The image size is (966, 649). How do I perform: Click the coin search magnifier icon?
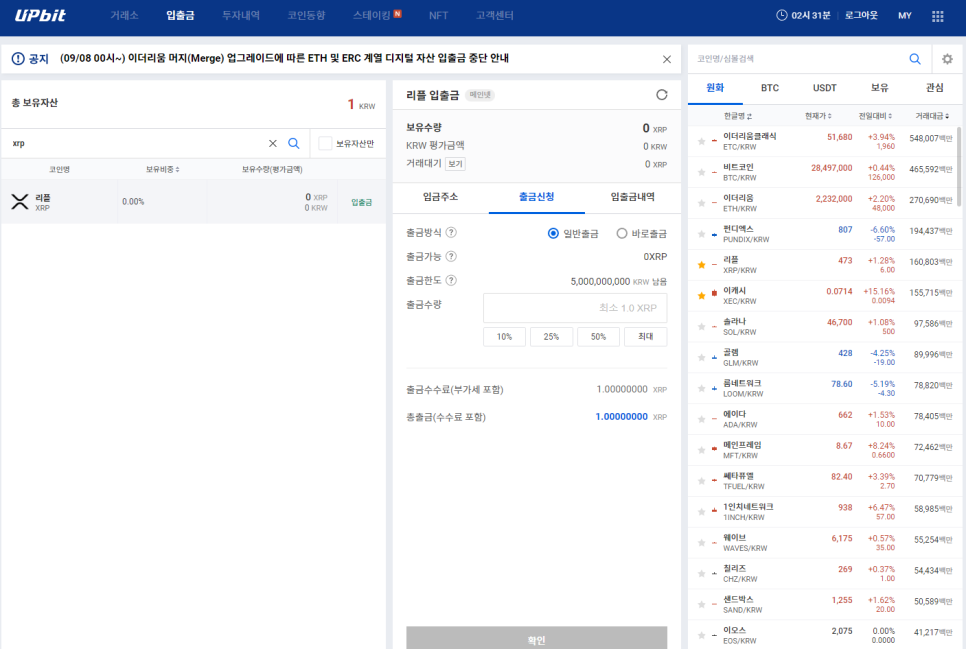pyautogui.click(x=915, y=59)
